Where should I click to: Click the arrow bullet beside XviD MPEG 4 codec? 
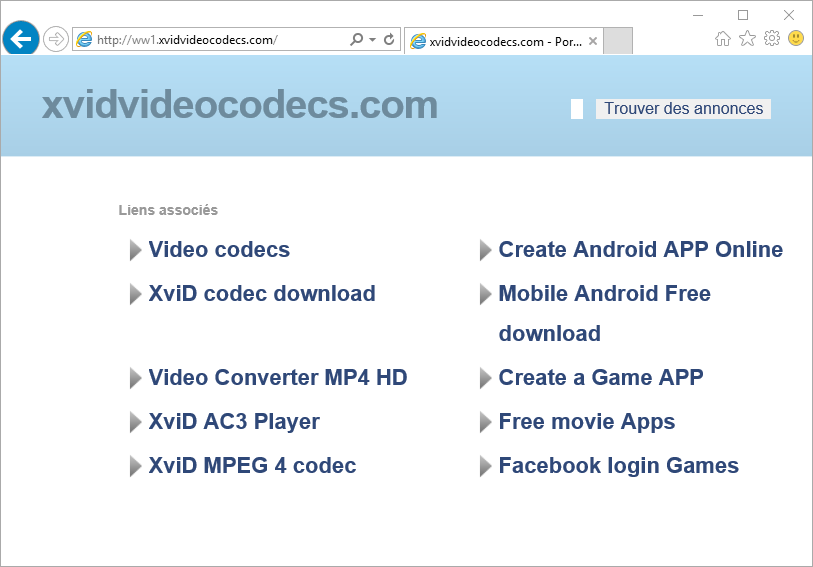click(x=135, y=466)
